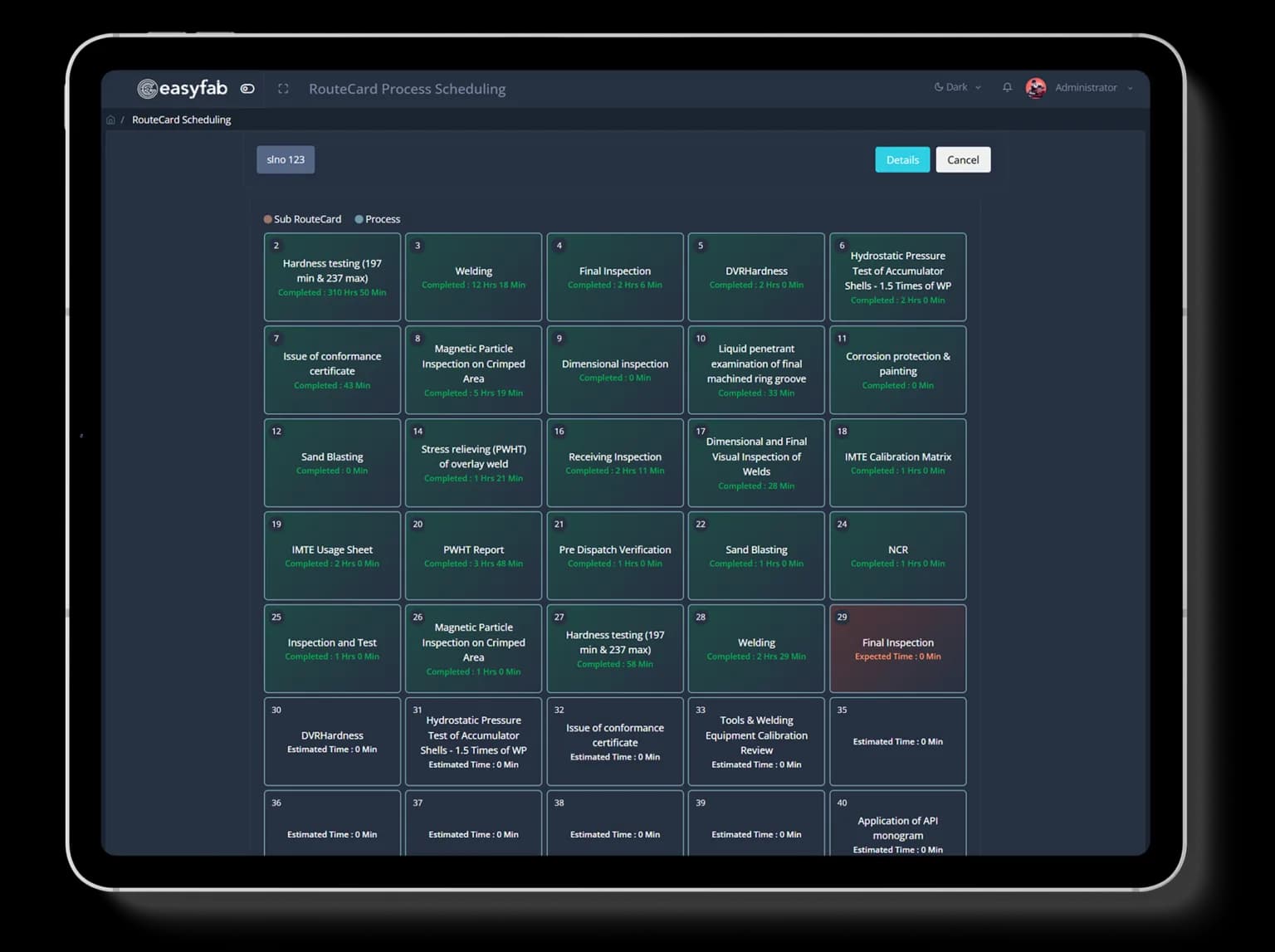Select highlighted card 29 Final Inspection
This screenshot has height=952, width=1275.
pos(898,649)
